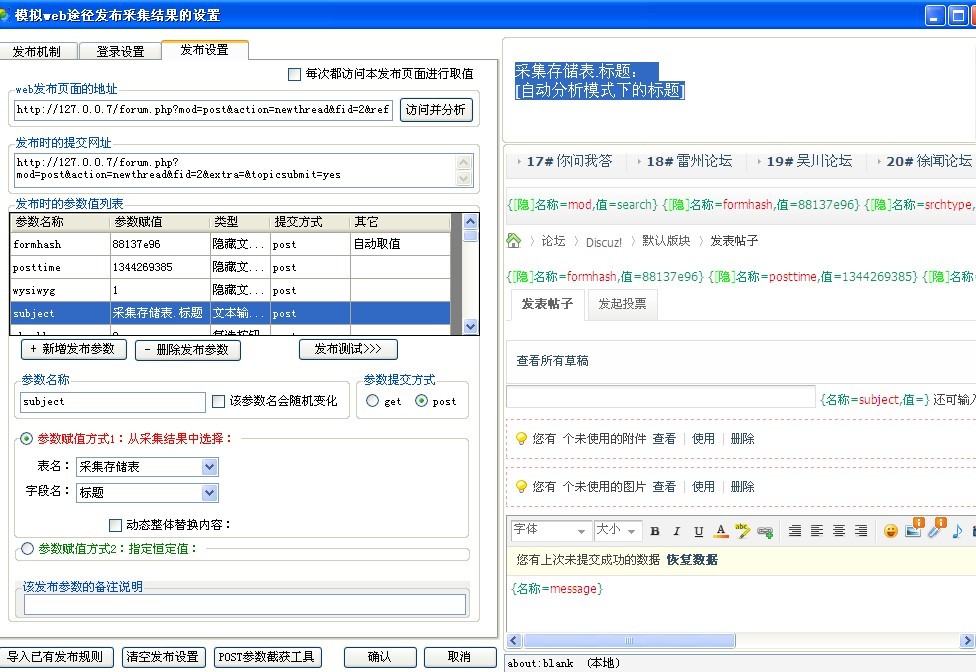Open the 字体 font dropdown in the editor
Screen dimensions: 976x672
tap(579, 531)
